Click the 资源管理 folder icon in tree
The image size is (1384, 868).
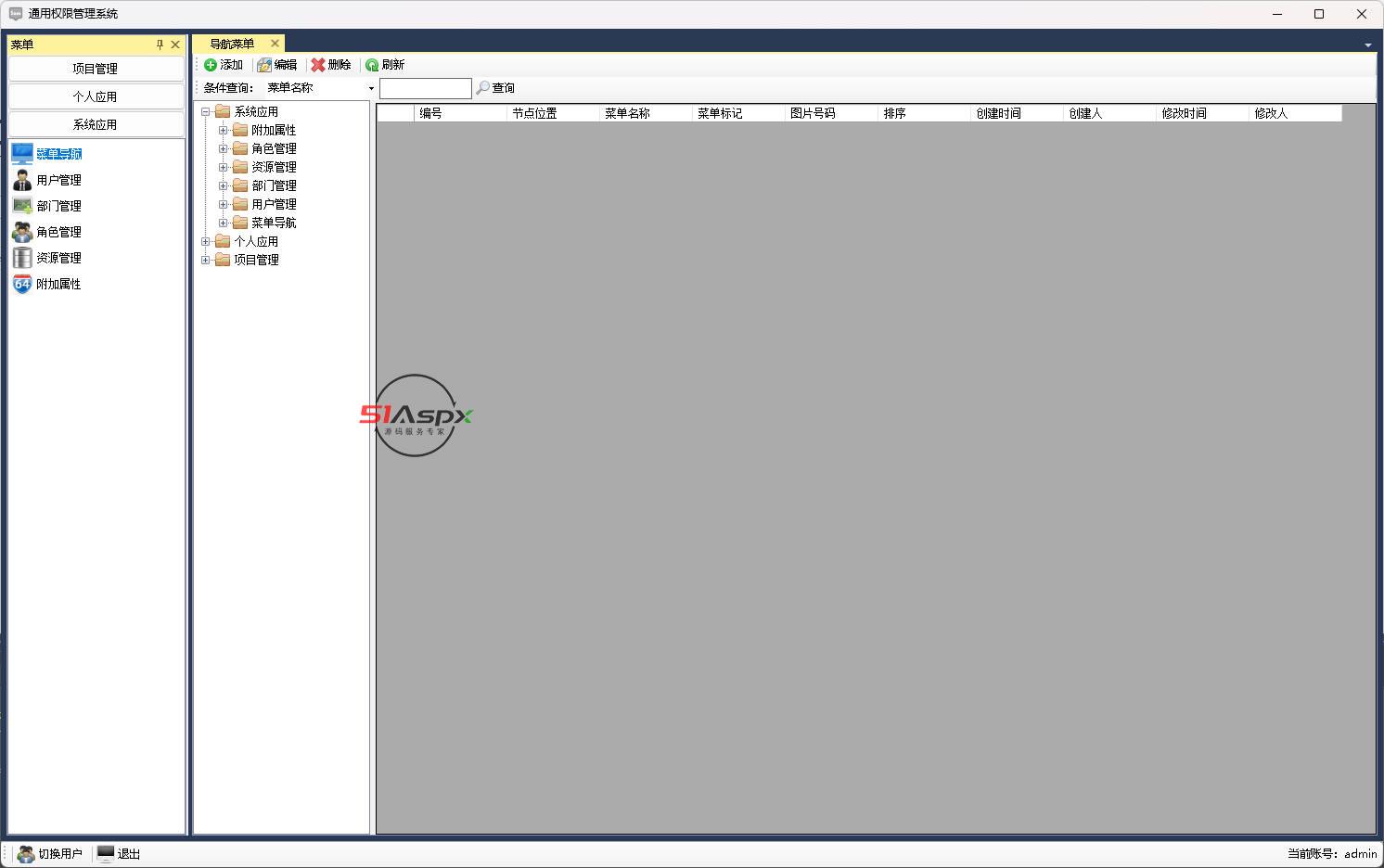(240, 167)
